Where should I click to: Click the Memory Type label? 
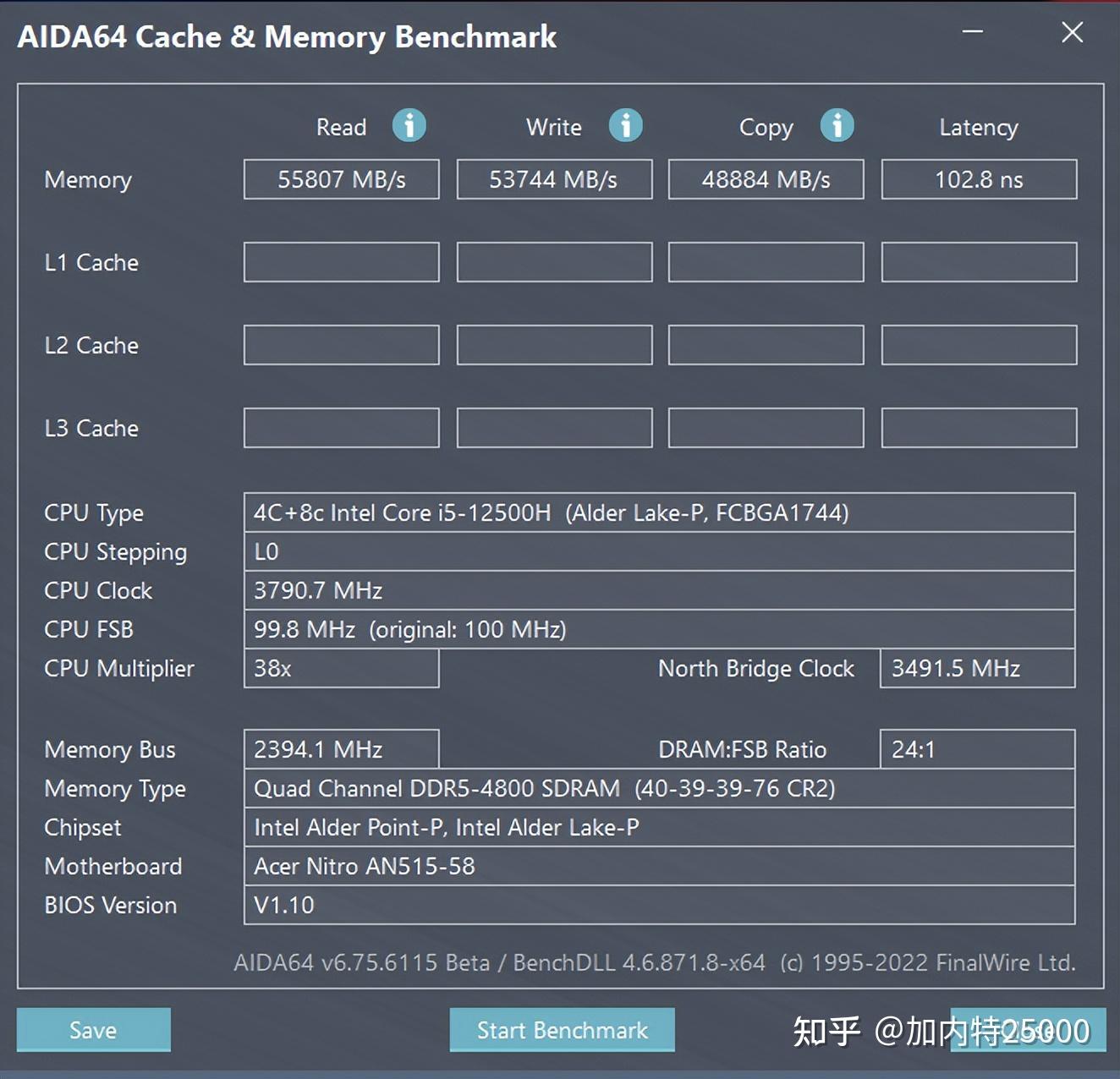tap(115, 789)
